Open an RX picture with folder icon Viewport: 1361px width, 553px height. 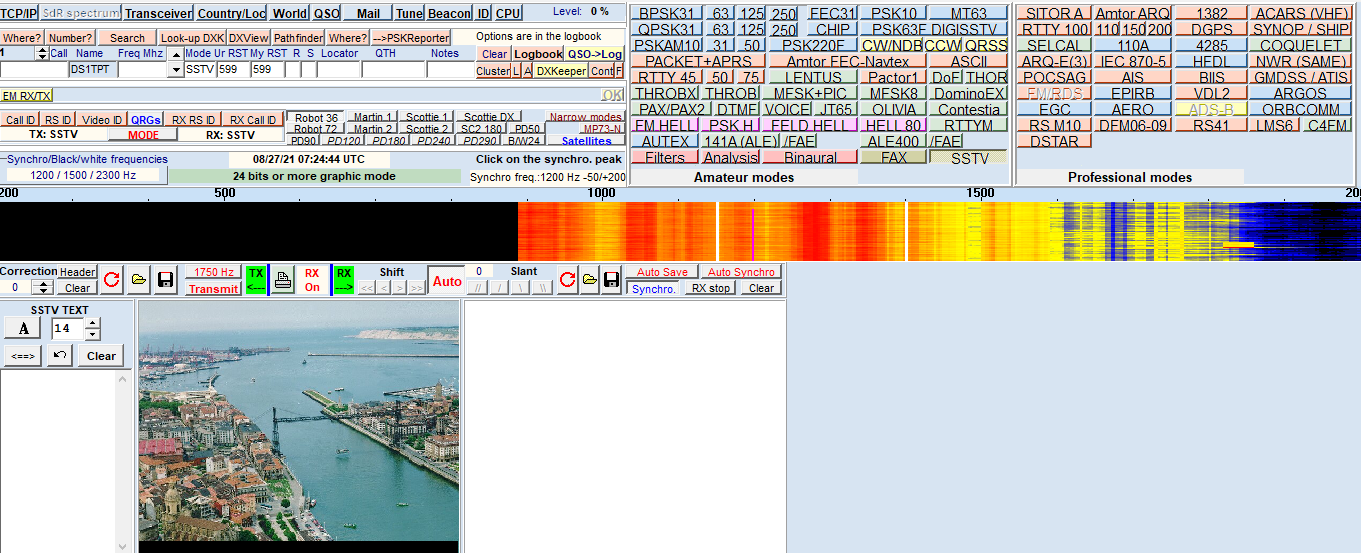590,280
